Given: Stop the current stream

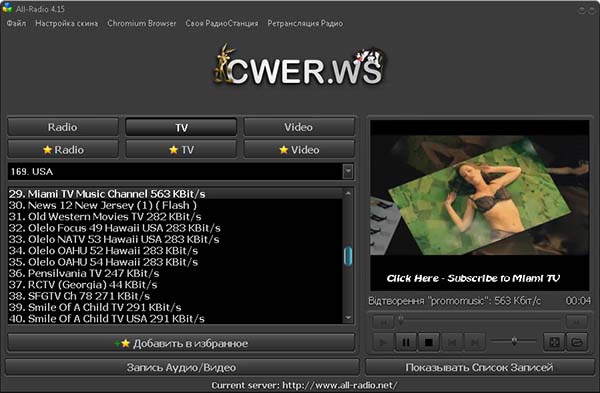Looking at the screenshot, I should click(x=429, y=342).
